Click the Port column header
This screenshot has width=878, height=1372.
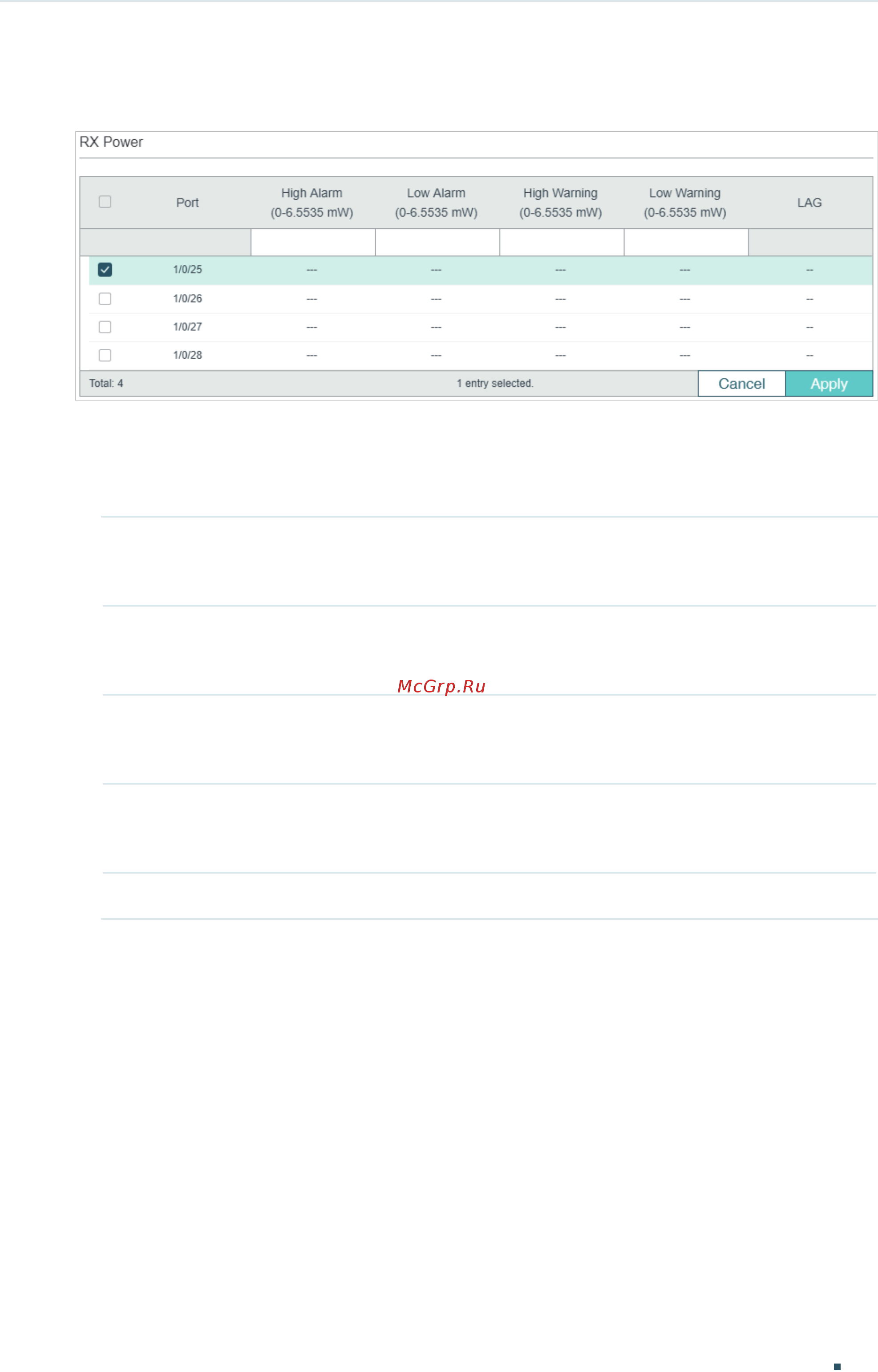pyautogui.click(x=188, y=203)
